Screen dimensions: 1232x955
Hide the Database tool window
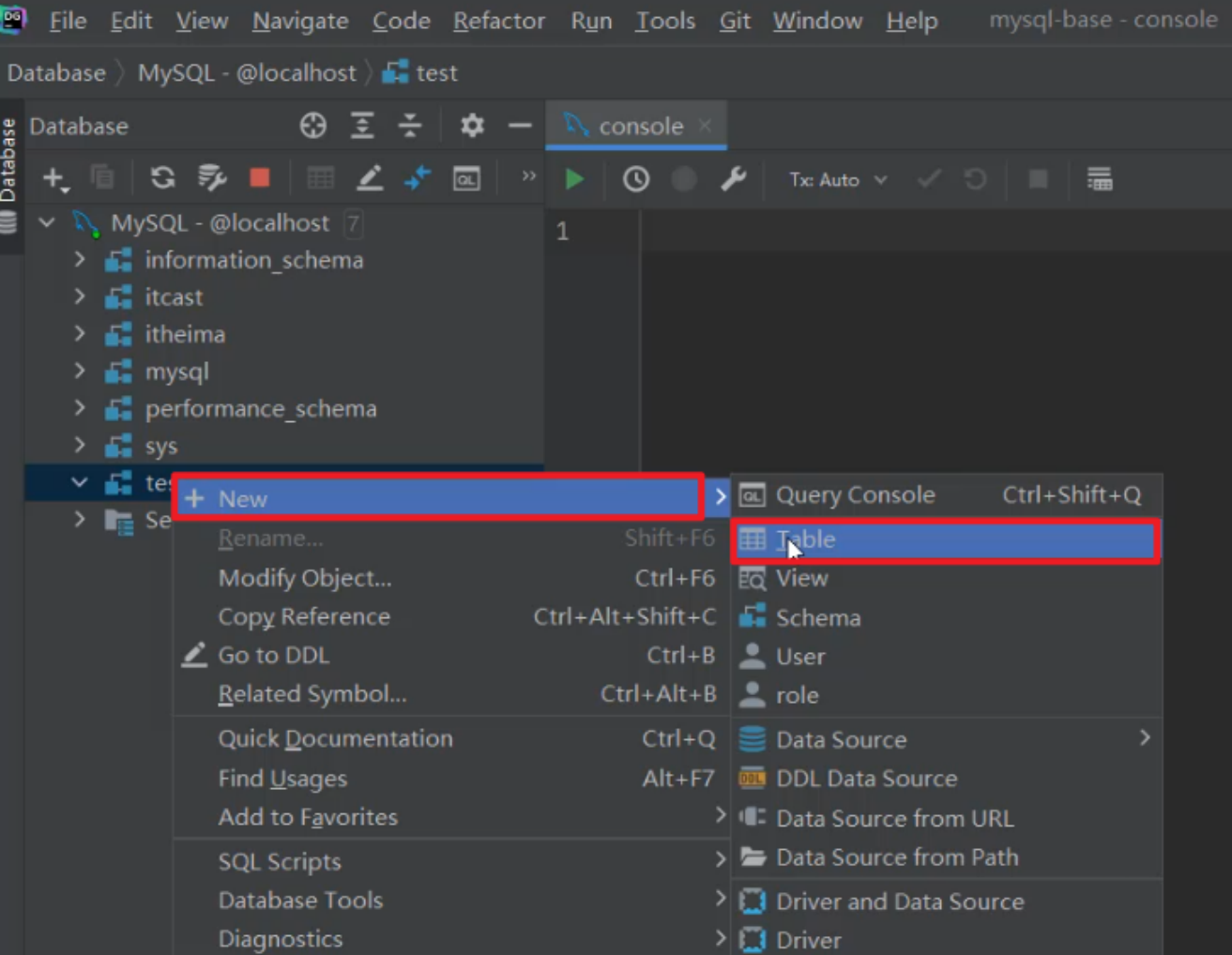[x=520, y=125]
